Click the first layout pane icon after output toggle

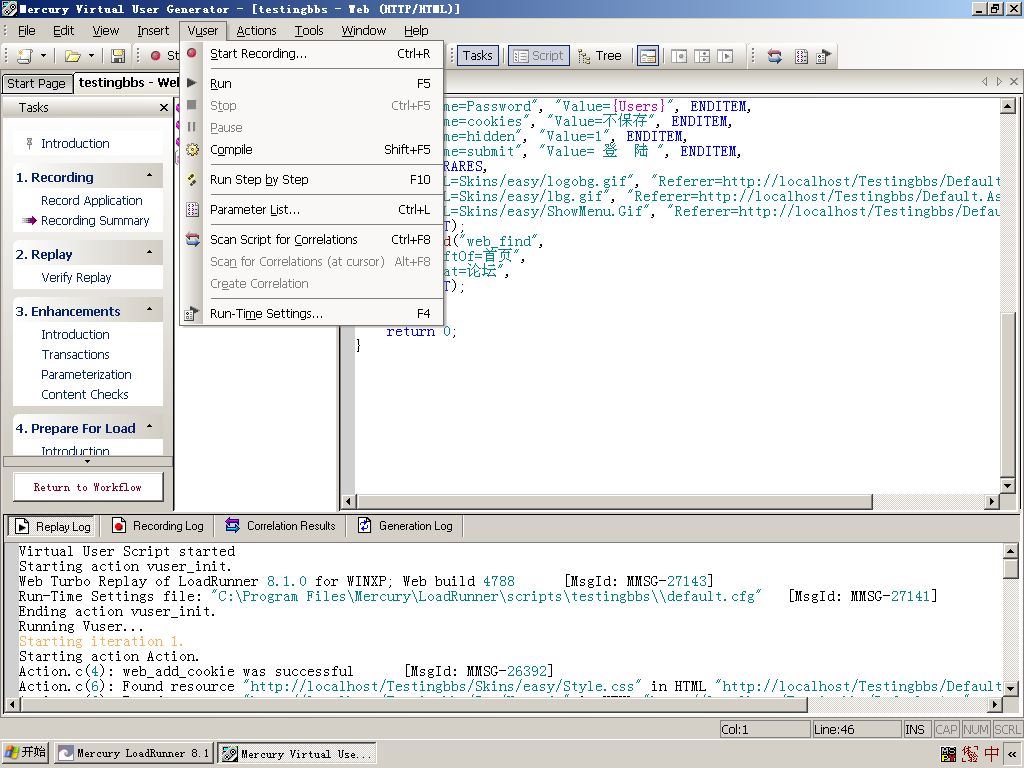[679, 56]
